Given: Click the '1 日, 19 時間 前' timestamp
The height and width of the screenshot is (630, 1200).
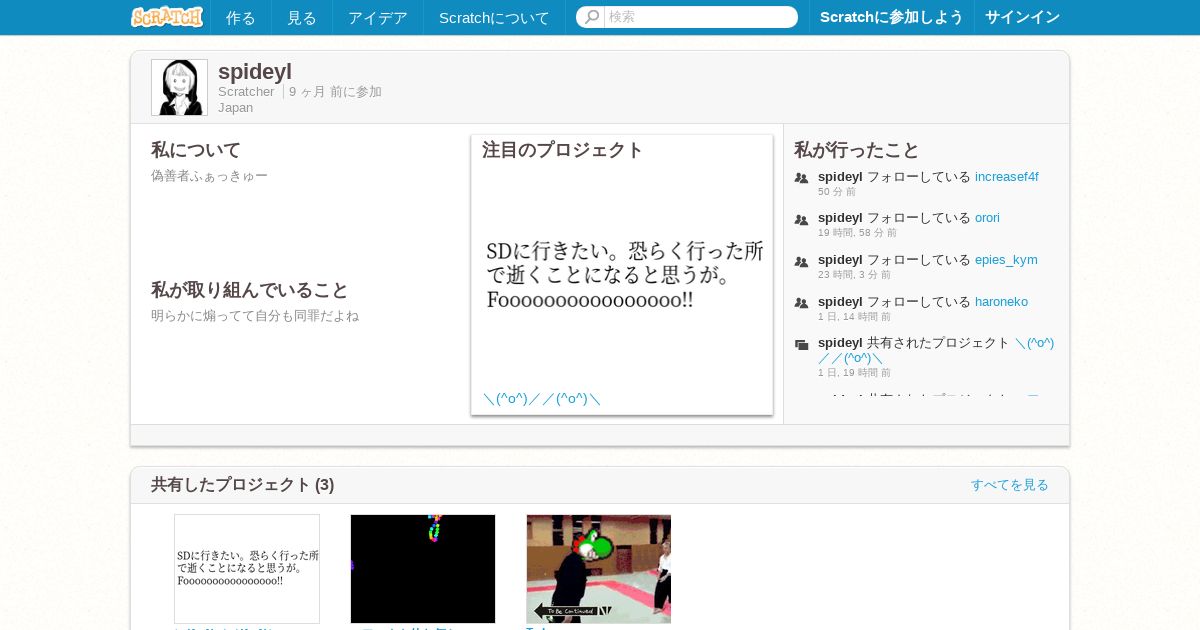Looking at the screenshot, I should pyautogui.click(x=854, y=372).
